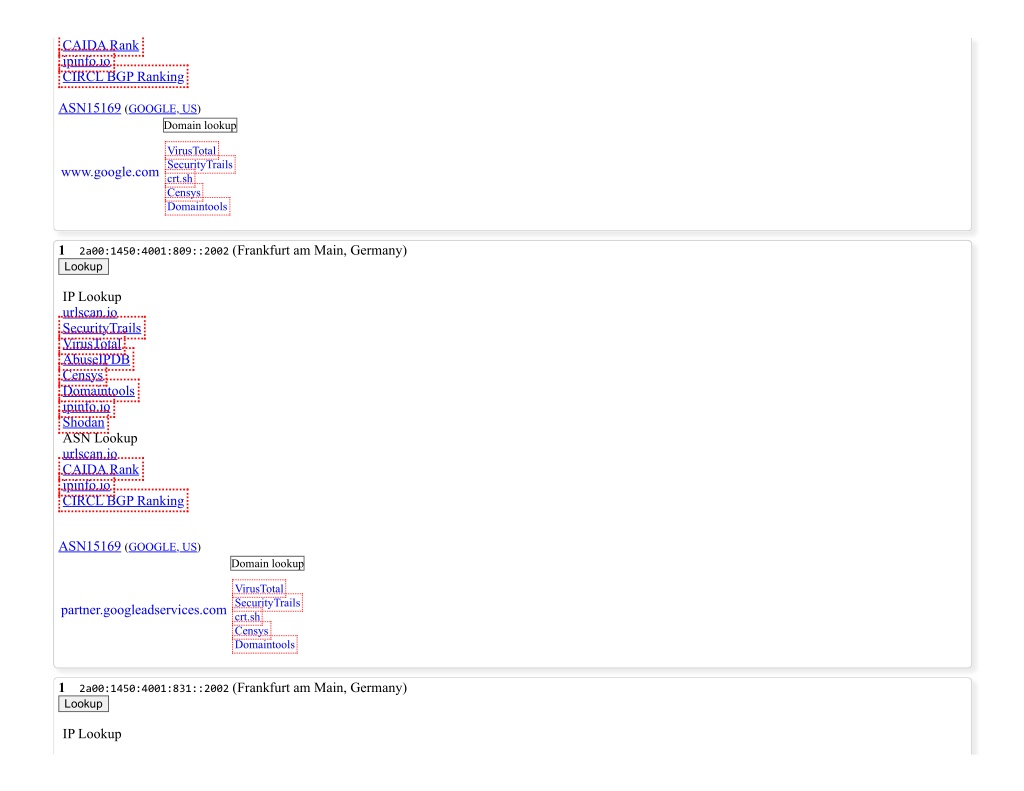Open Domaintools lookup for partner.googleadservices.com
This screenshot has width=1024, height=791.
(264, 645)
